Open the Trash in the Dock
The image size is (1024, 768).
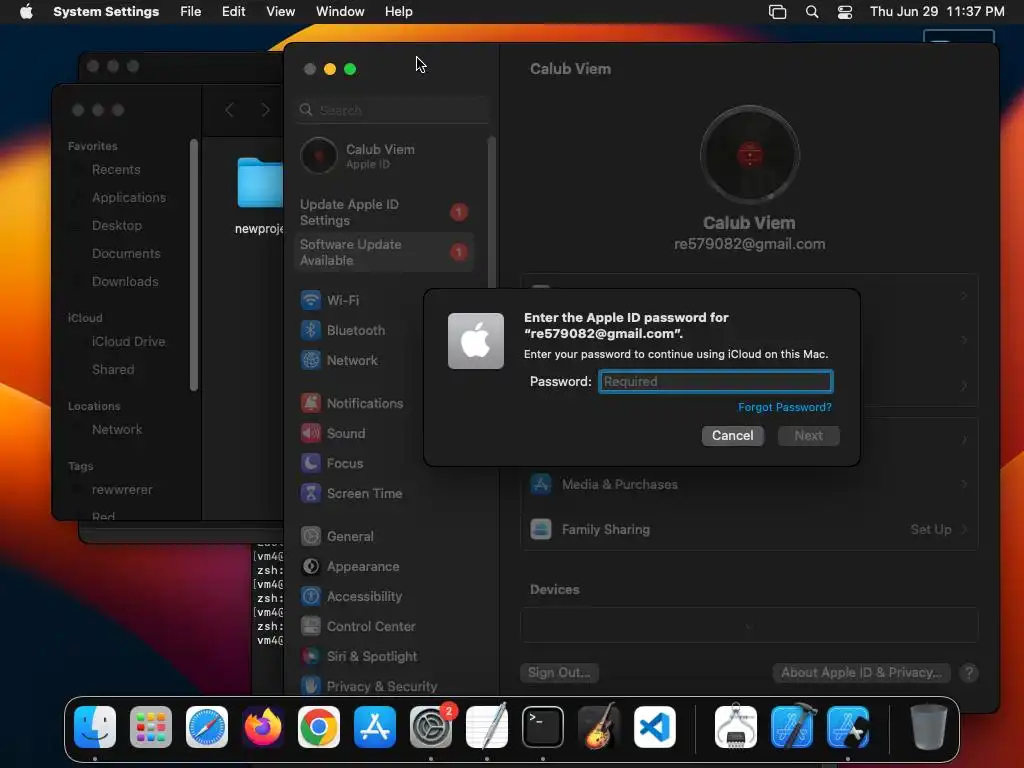click(929, 727)
